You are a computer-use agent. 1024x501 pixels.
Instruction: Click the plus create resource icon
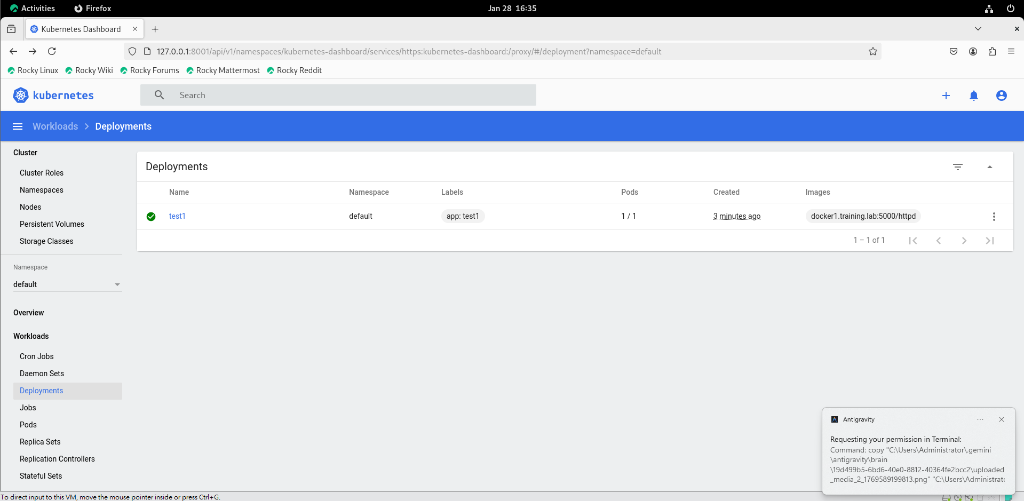(x=946, y=95)
